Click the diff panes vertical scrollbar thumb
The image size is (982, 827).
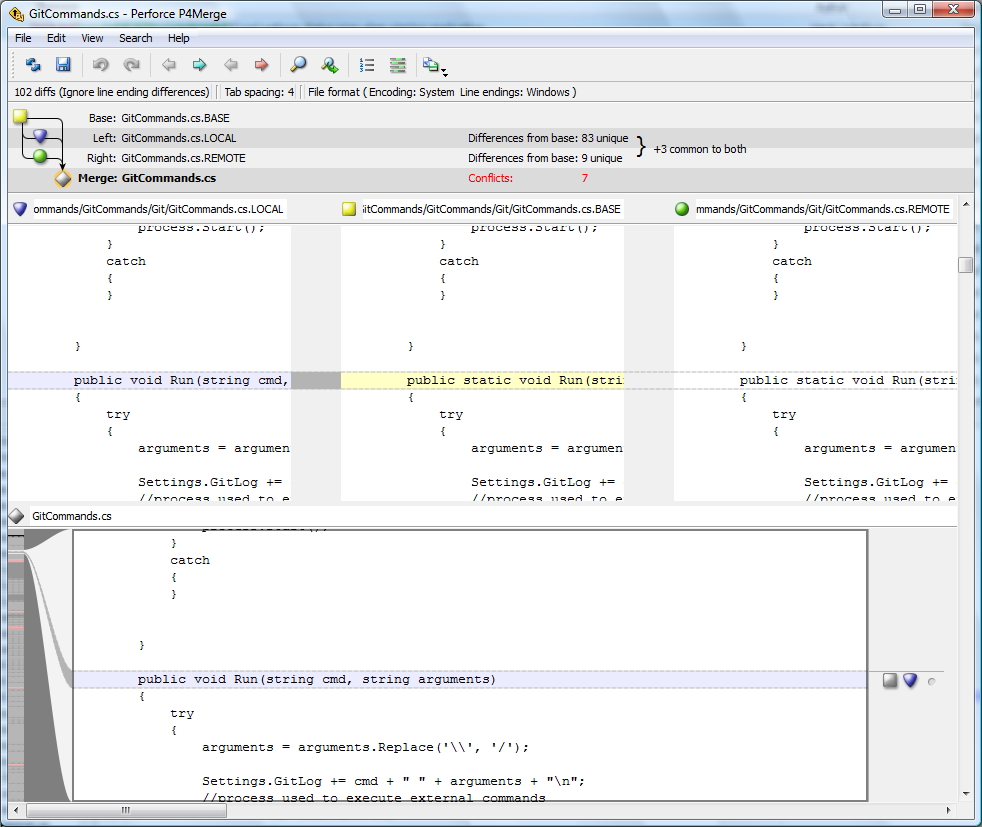[965, 265]
